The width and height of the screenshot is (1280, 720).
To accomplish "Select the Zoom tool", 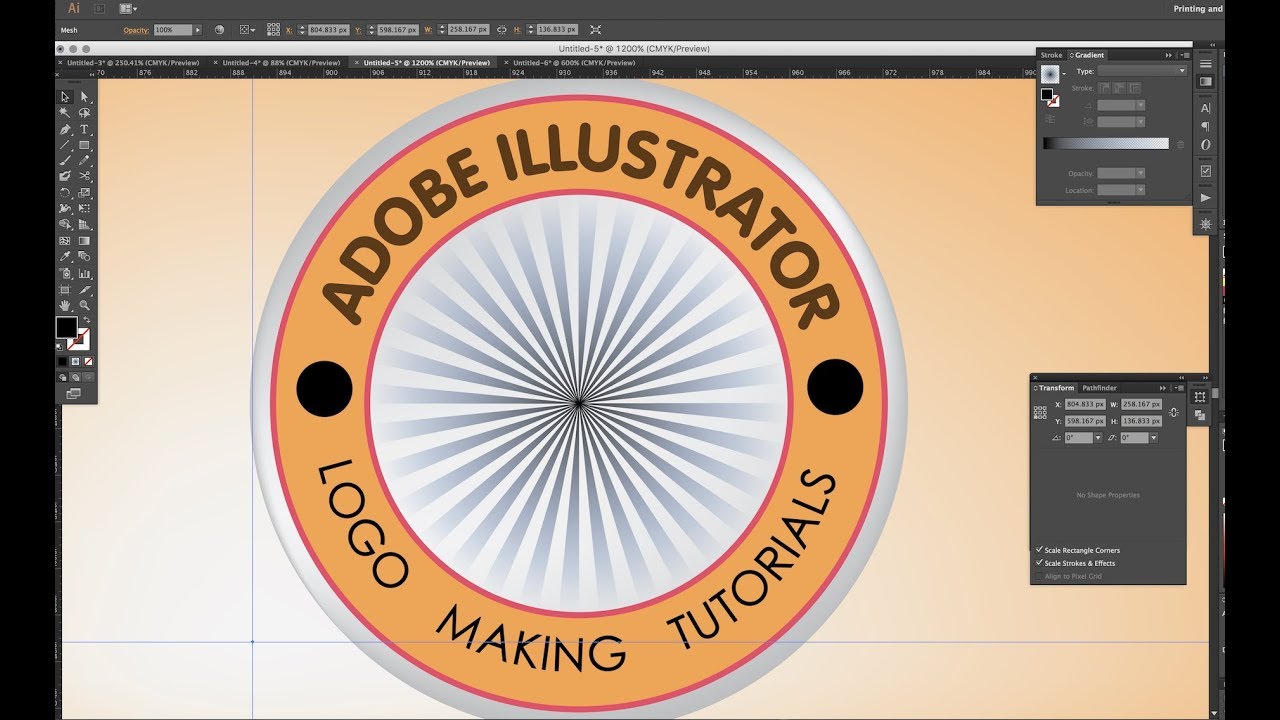I will (85, 304).
